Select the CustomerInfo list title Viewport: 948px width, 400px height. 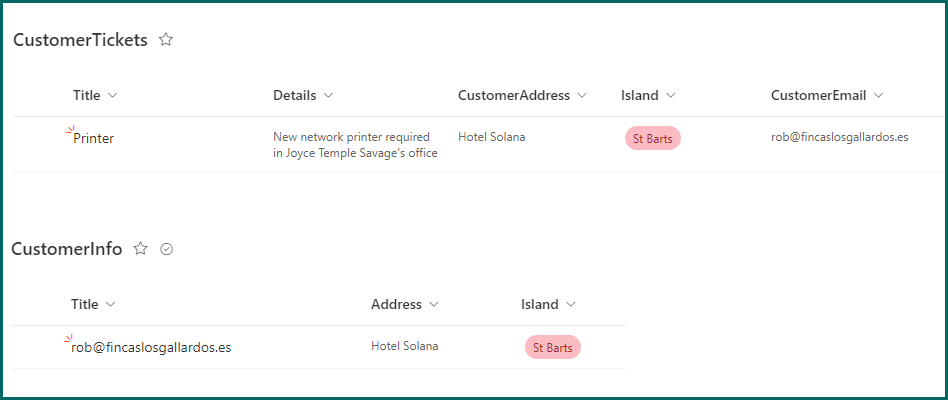coord(67,249)
